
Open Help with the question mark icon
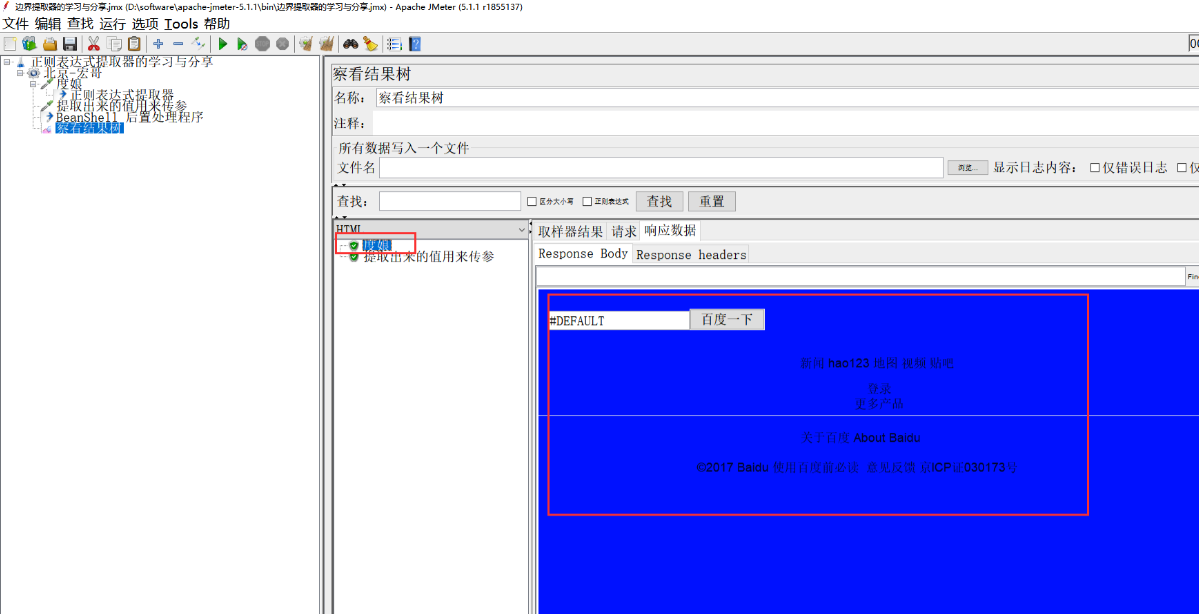tap(414, 44)
